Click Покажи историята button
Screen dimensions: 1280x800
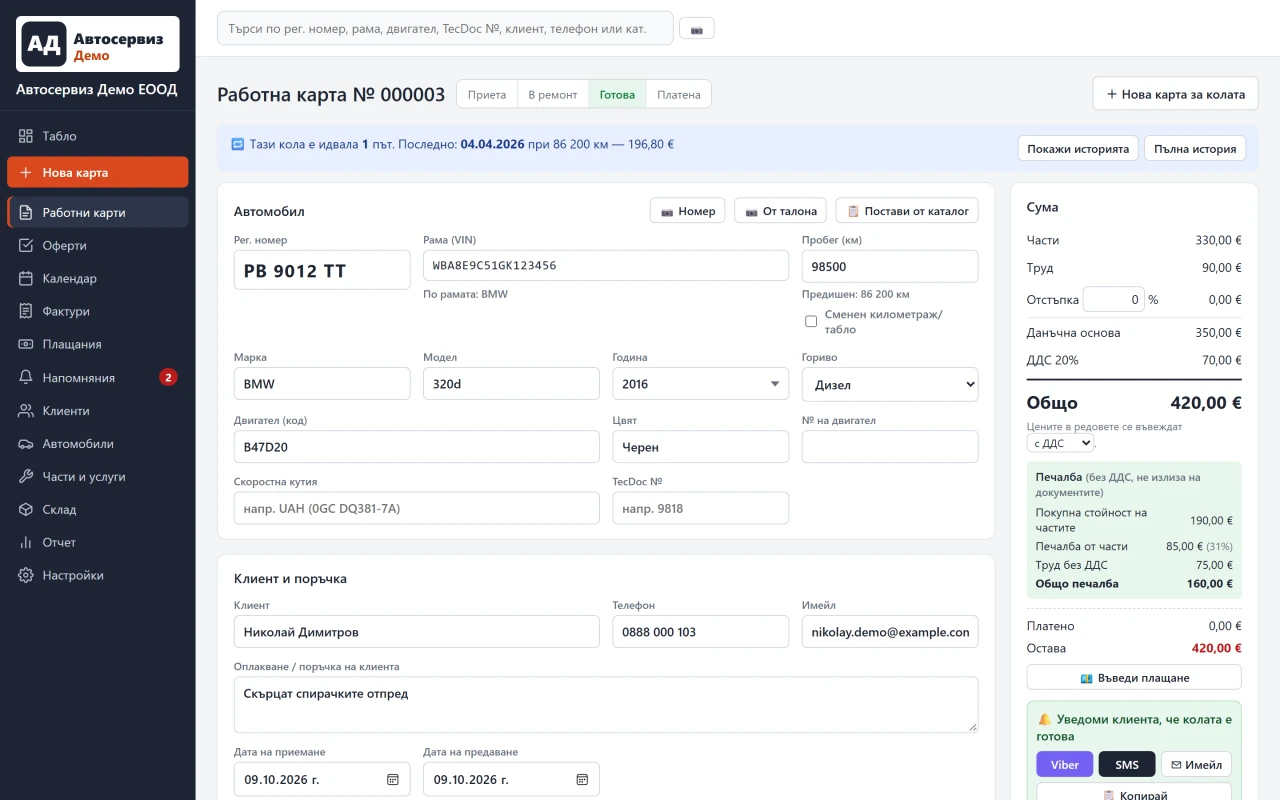point(1078,149)
